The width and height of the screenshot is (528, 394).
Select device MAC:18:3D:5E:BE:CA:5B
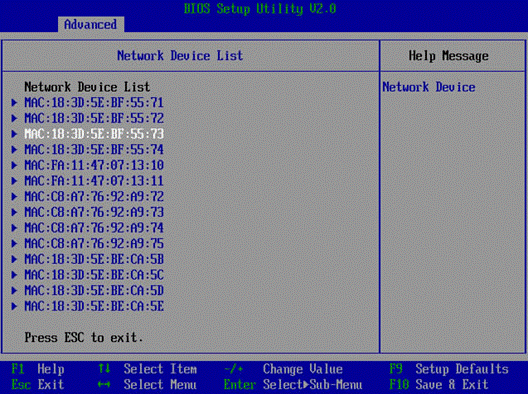(x=94, y=259)
